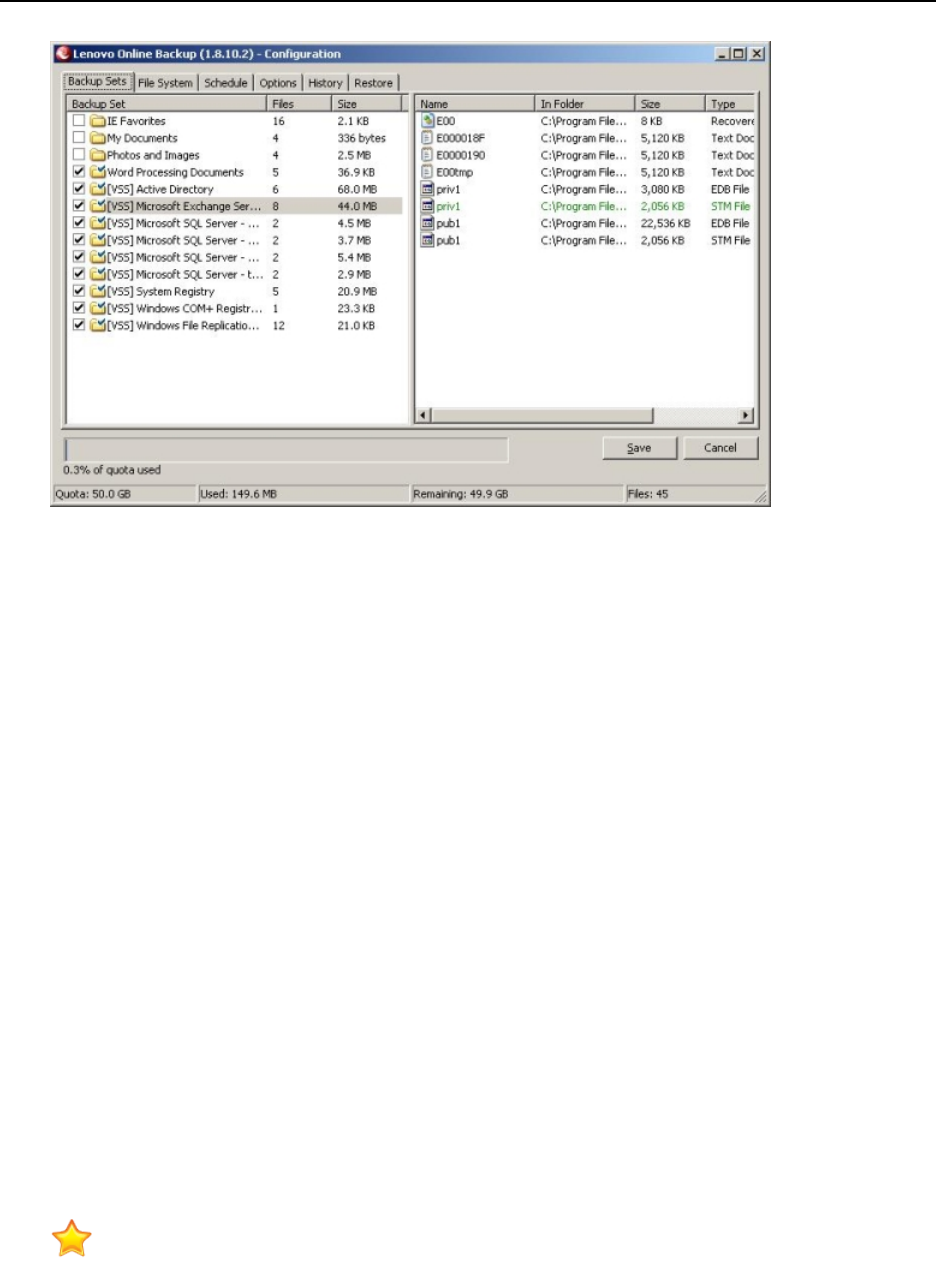Screen dimensions: 936x1261
Task: Uncheck Windows COM+ Registration checkbox
Action: click(79, 308)
